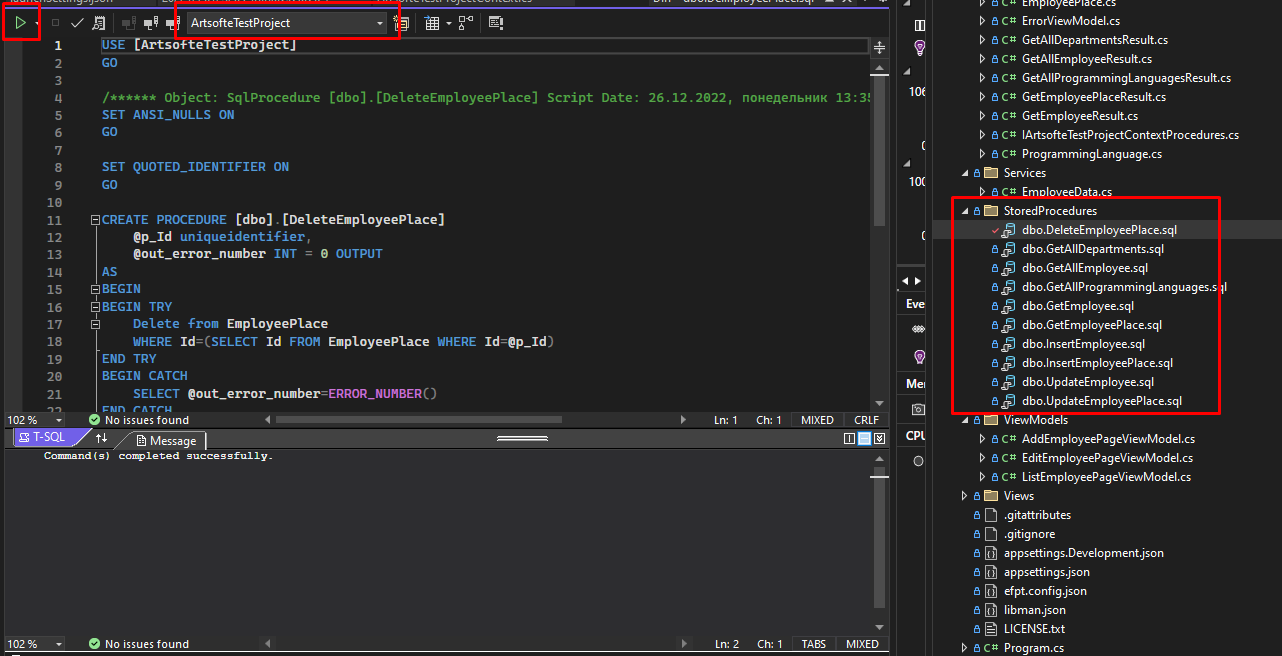The image size is (1282, 656).
Task: Expand the ErrorViewModel.cs node
Action: (x=983, y=21)
